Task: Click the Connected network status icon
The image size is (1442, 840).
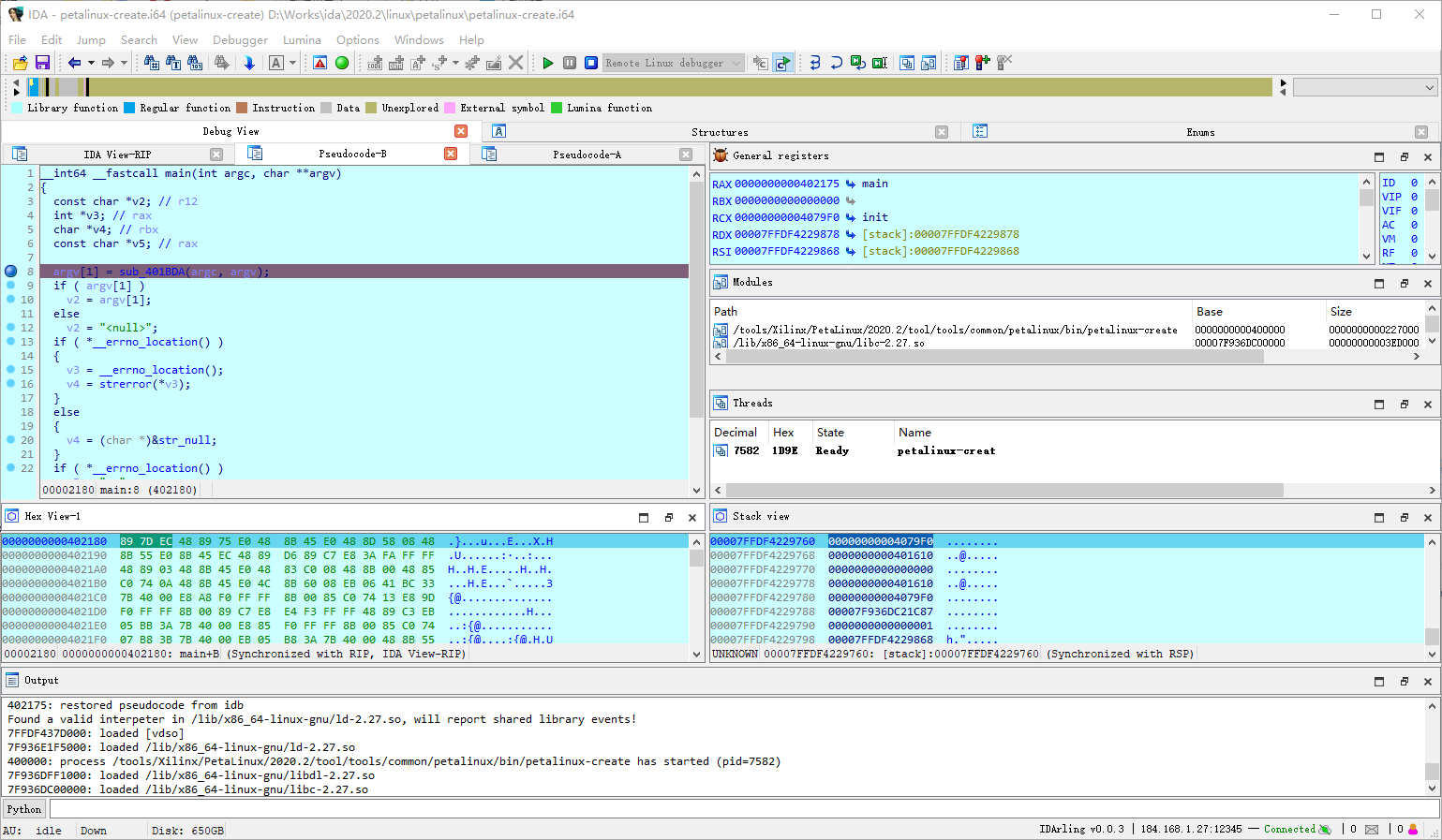Action: [x=1325, y=830]
